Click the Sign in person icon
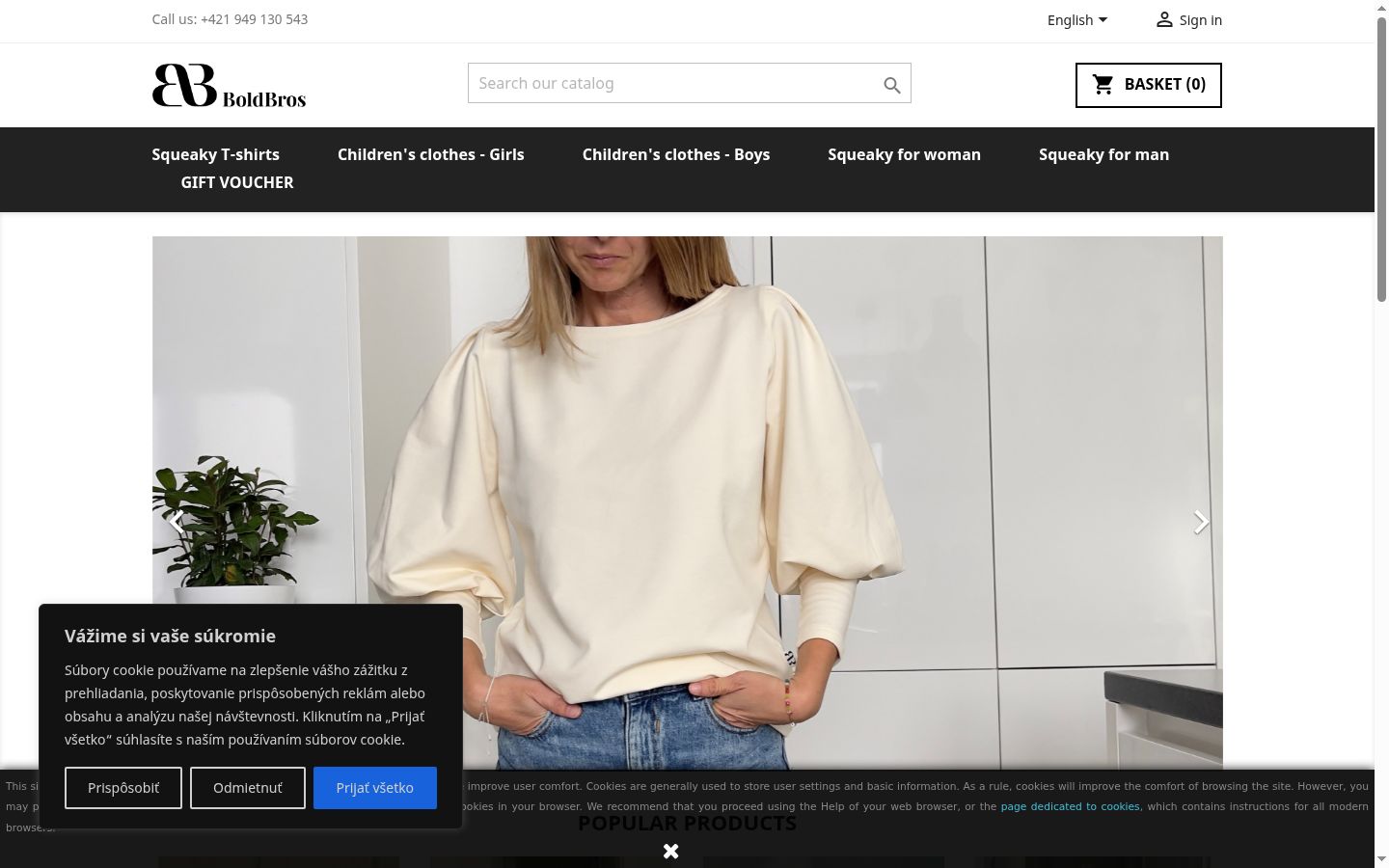 tap(1164, 19)
